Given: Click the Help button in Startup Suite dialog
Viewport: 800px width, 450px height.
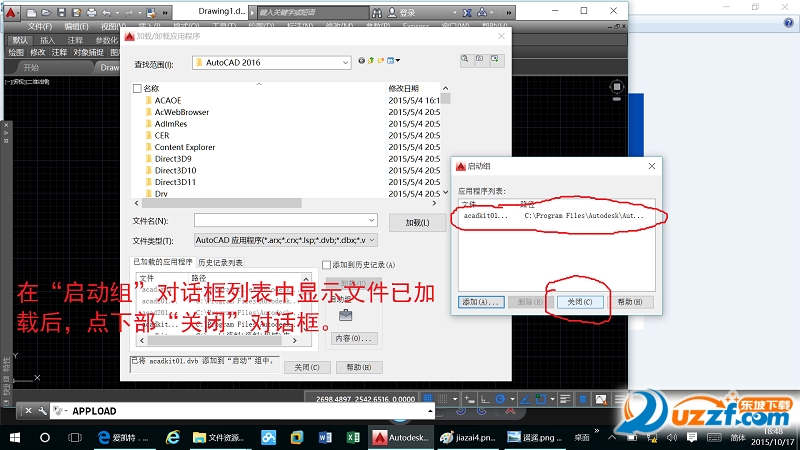Looking at the screenshot, I should [630, 302].
